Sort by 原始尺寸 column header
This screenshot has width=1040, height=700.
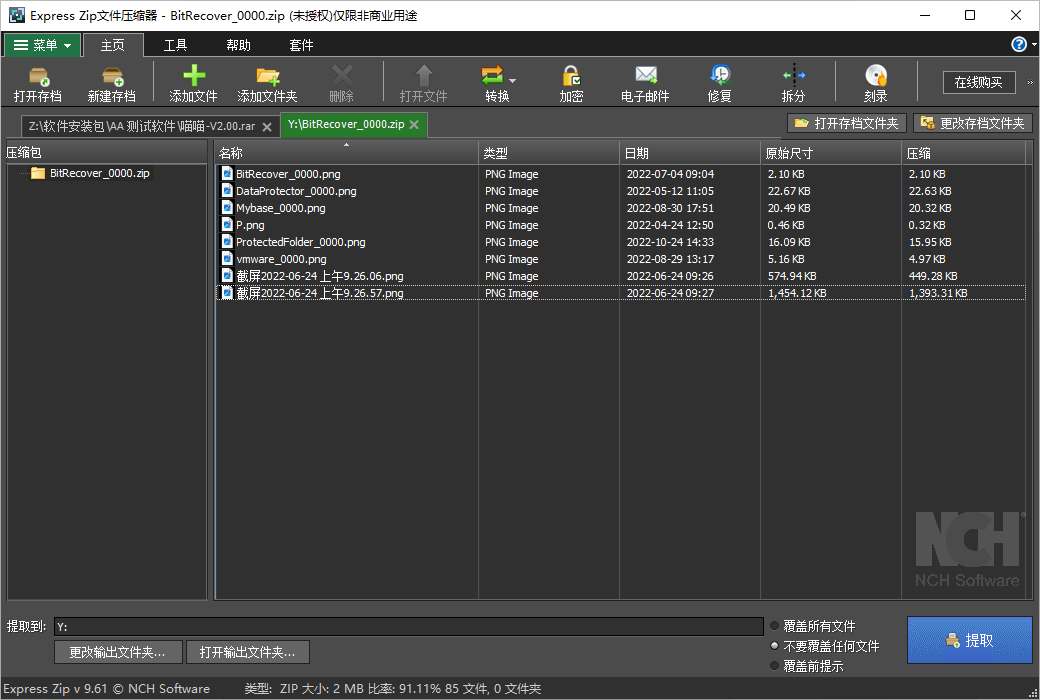[x=831, y=153]
